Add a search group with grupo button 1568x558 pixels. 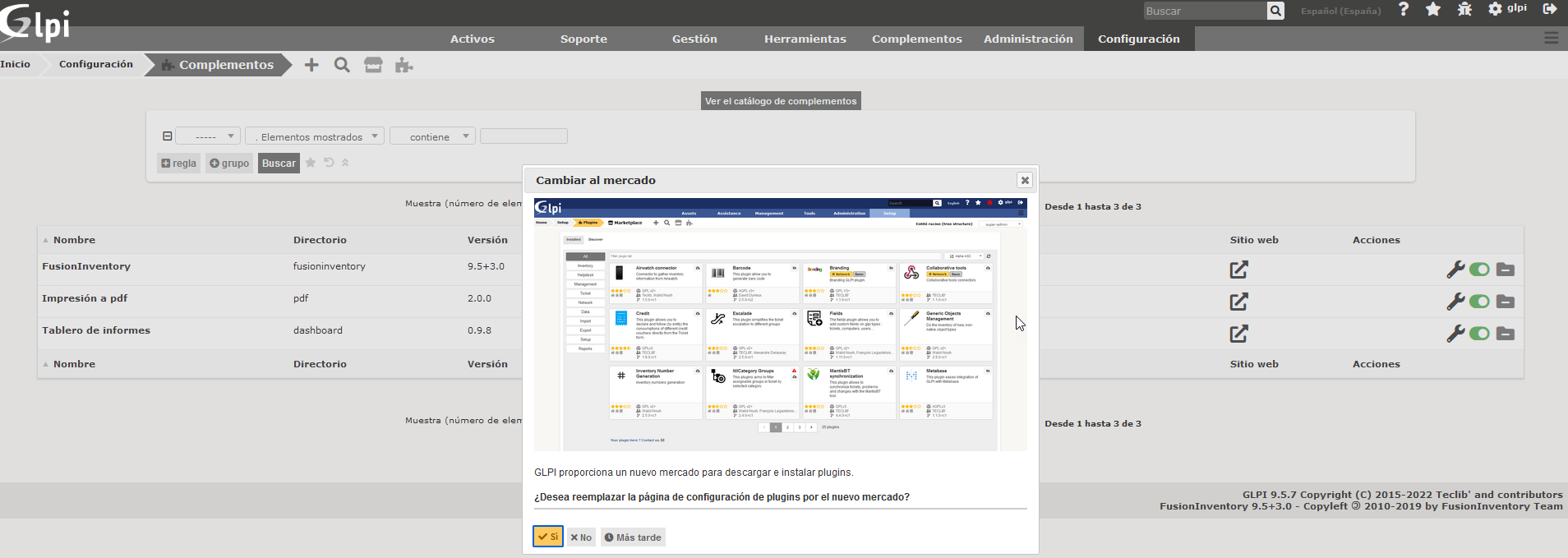[229, 163]
